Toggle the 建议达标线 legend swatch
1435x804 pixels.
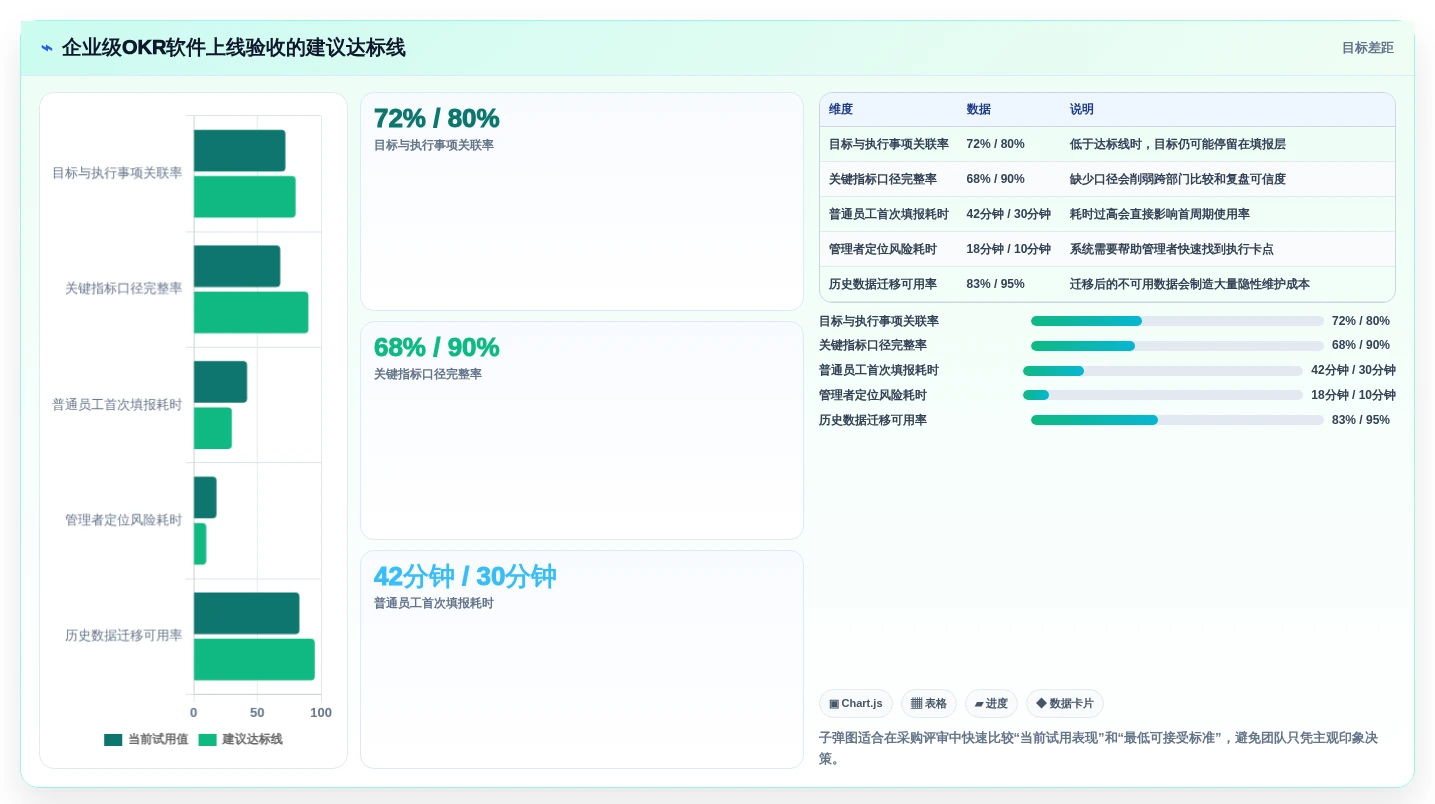click(207, 740)
